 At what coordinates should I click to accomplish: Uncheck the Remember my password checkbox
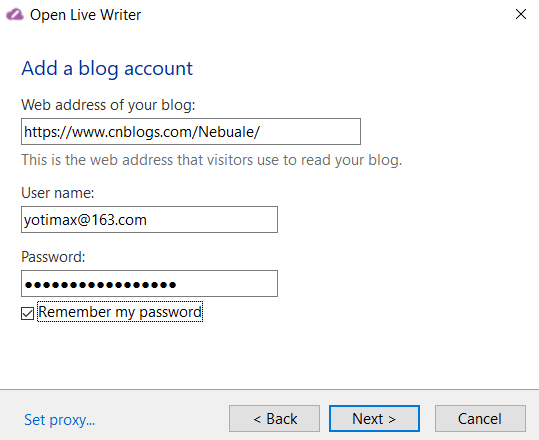28,313
